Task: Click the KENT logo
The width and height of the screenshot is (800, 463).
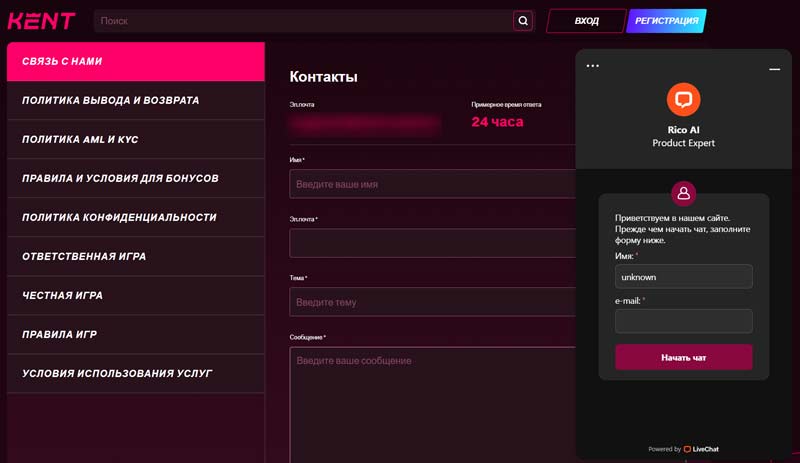Action: point(43,20)
